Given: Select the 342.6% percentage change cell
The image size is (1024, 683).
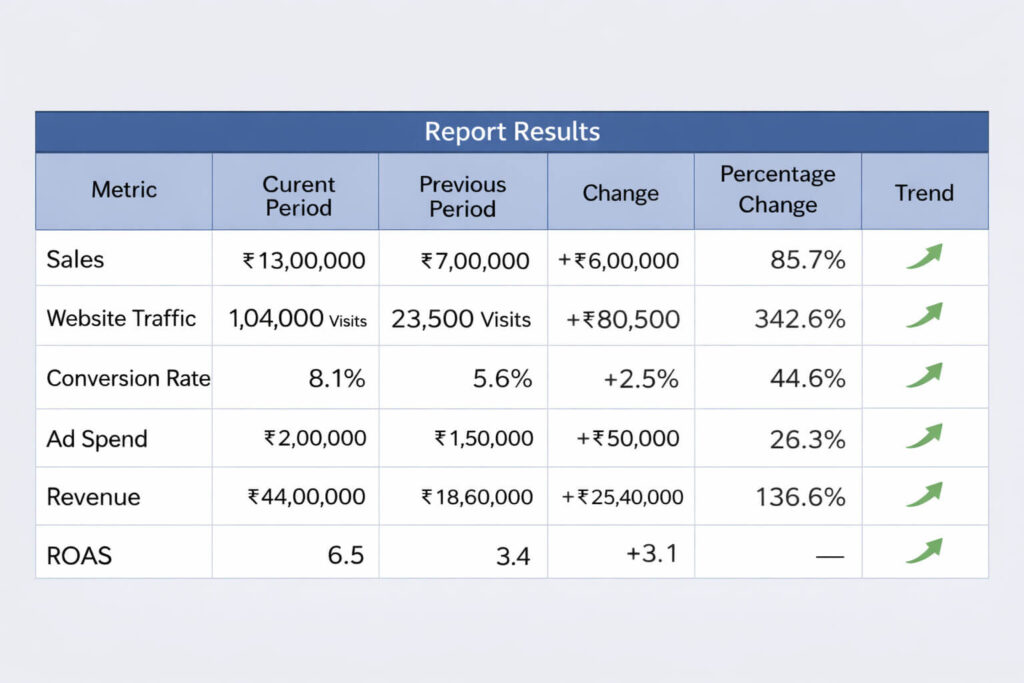Looking at the screenshot, I should [799, 320].
